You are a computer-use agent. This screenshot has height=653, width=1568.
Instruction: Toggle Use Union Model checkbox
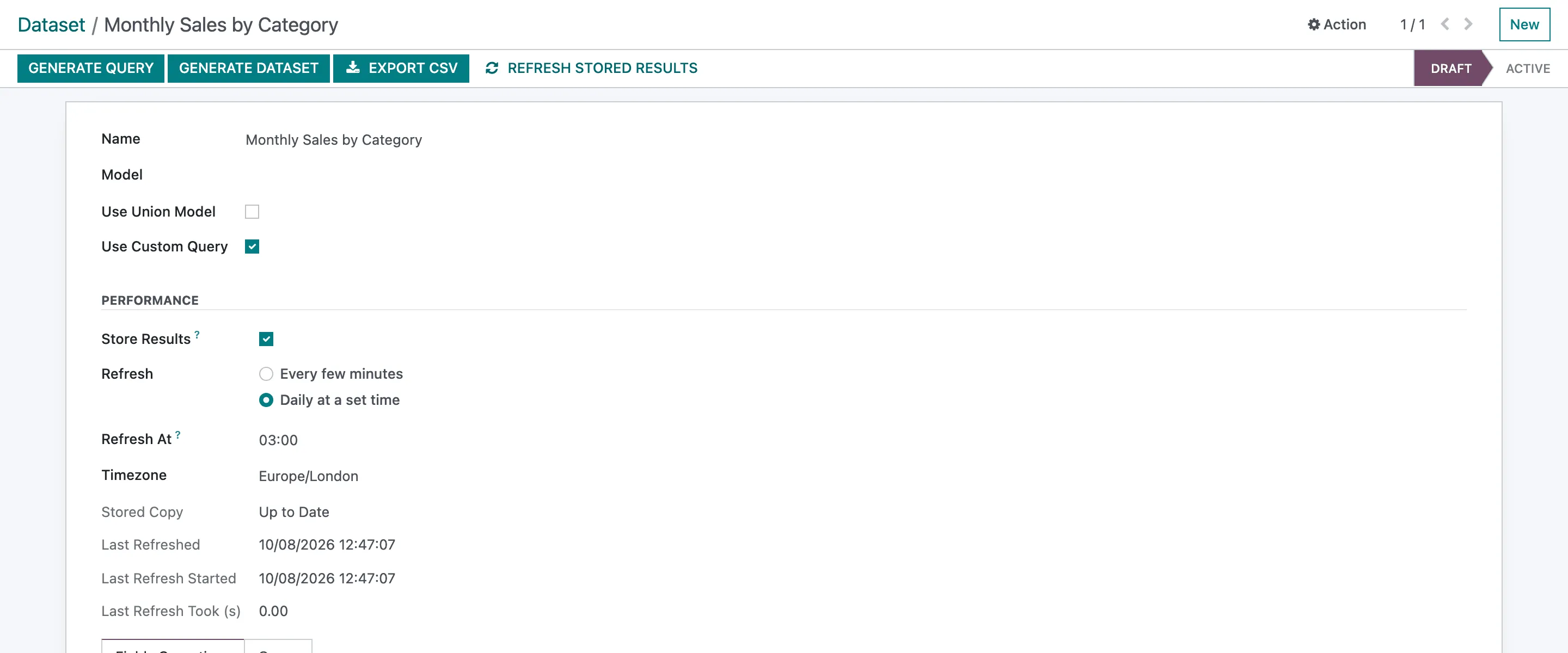coord(252,211)
